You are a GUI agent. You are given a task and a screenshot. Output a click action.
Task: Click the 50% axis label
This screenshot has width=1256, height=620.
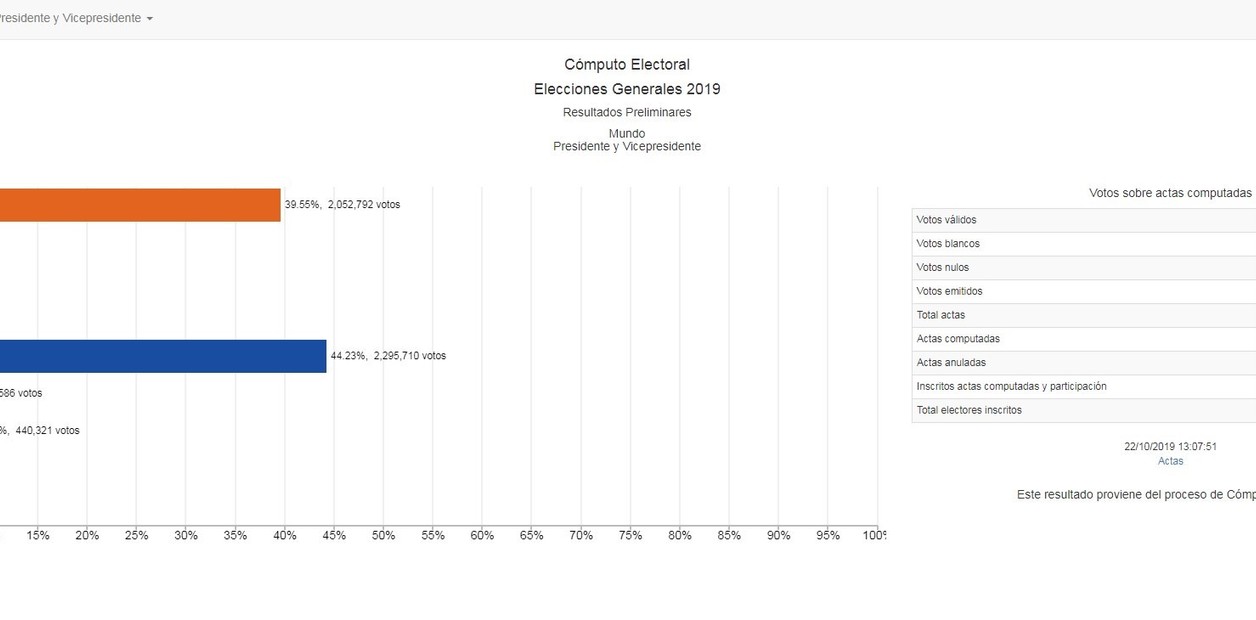pos(384,536)
